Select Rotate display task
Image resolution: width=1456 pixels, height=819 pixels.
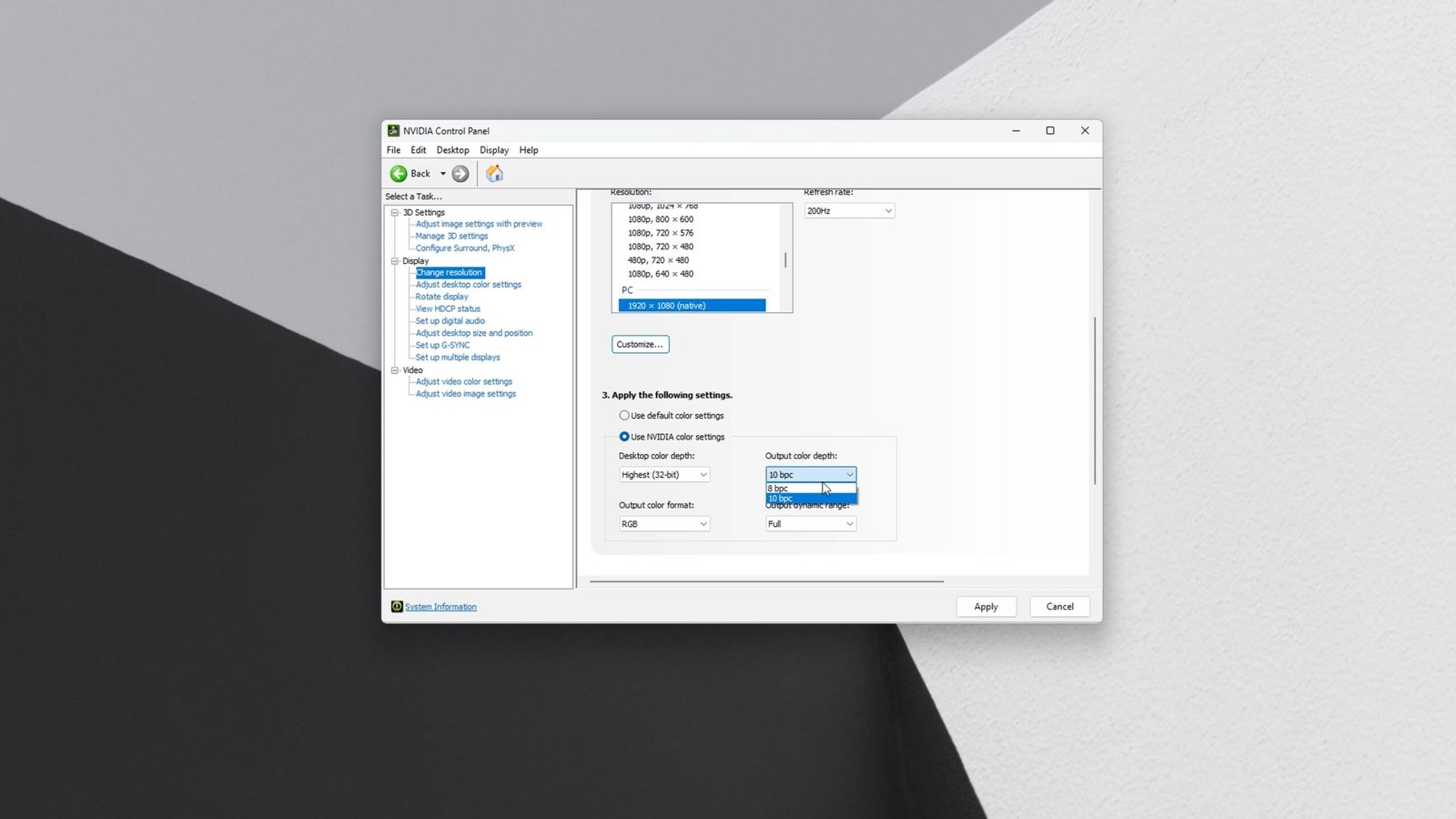(x=442, y=297)
